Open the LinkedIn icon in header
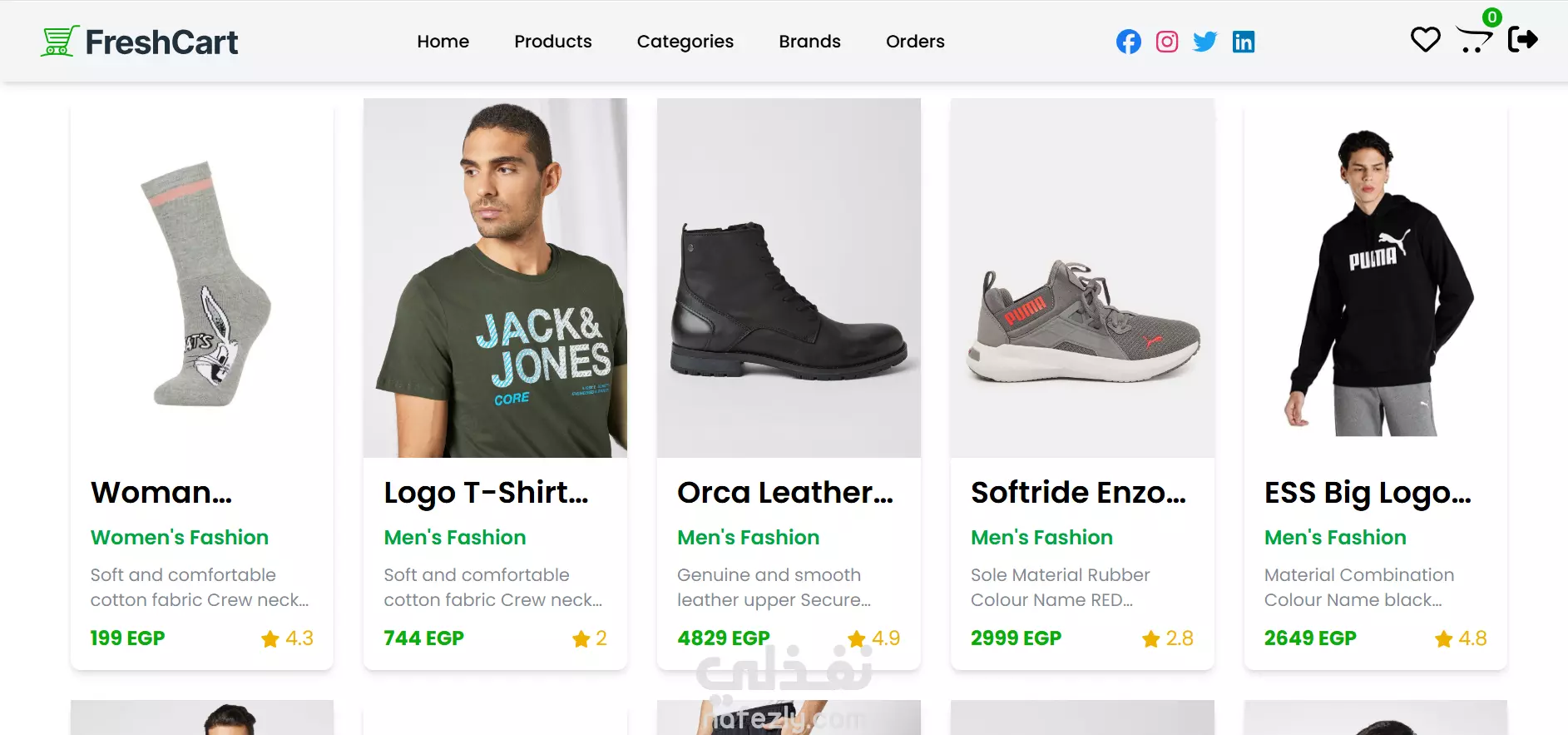This screenshot has width=1568, height=735. coord(1244,42)
